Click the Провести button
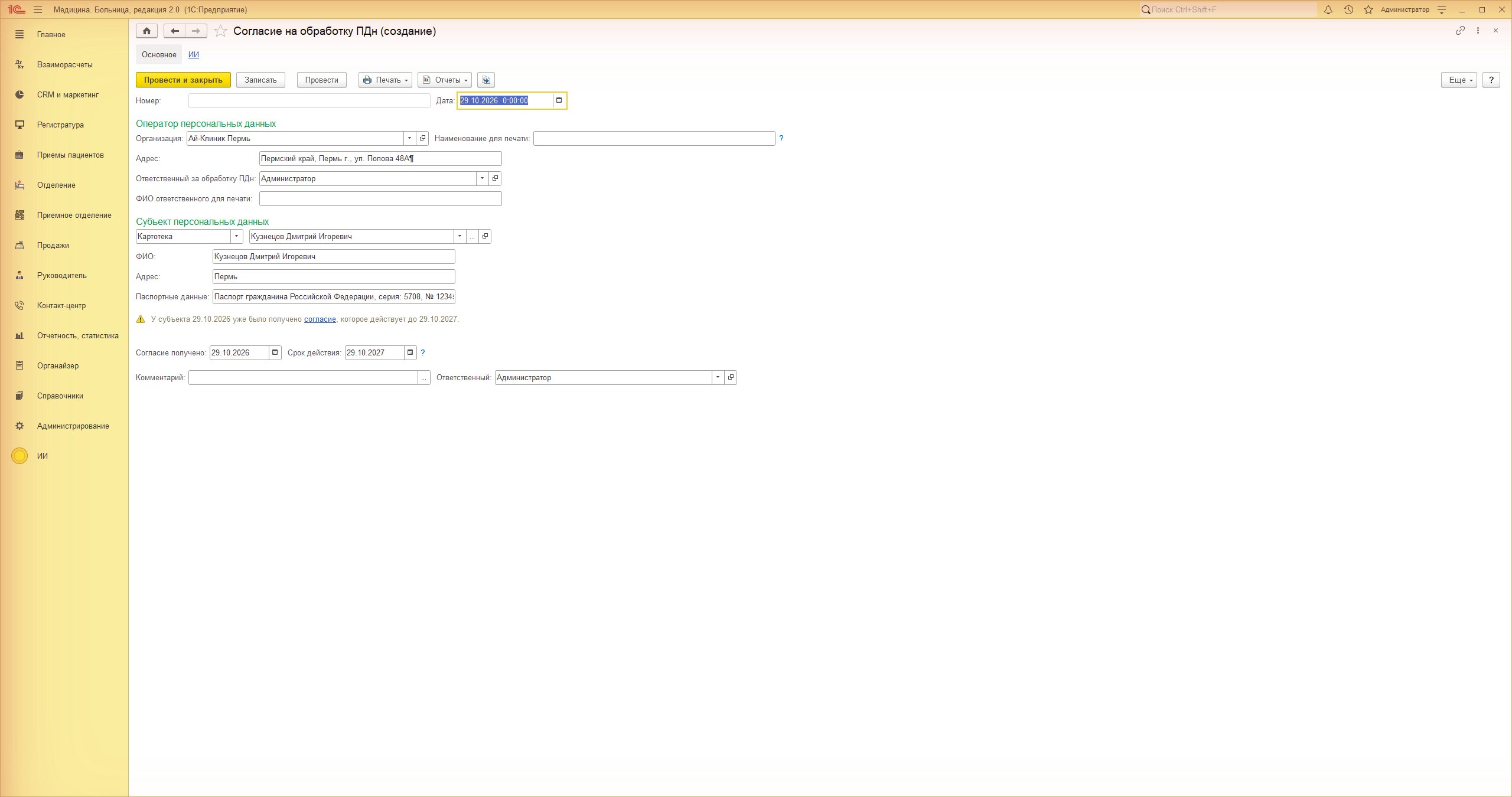Screen dimensions: 1512x797 click(322, 80)
